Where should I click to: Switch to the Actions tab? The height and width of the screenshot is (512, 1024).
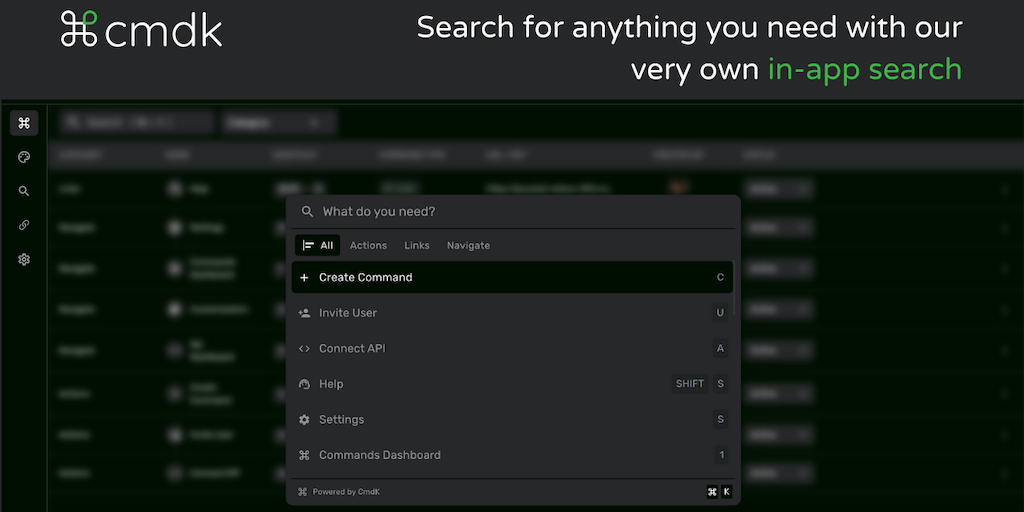[368, 246]
